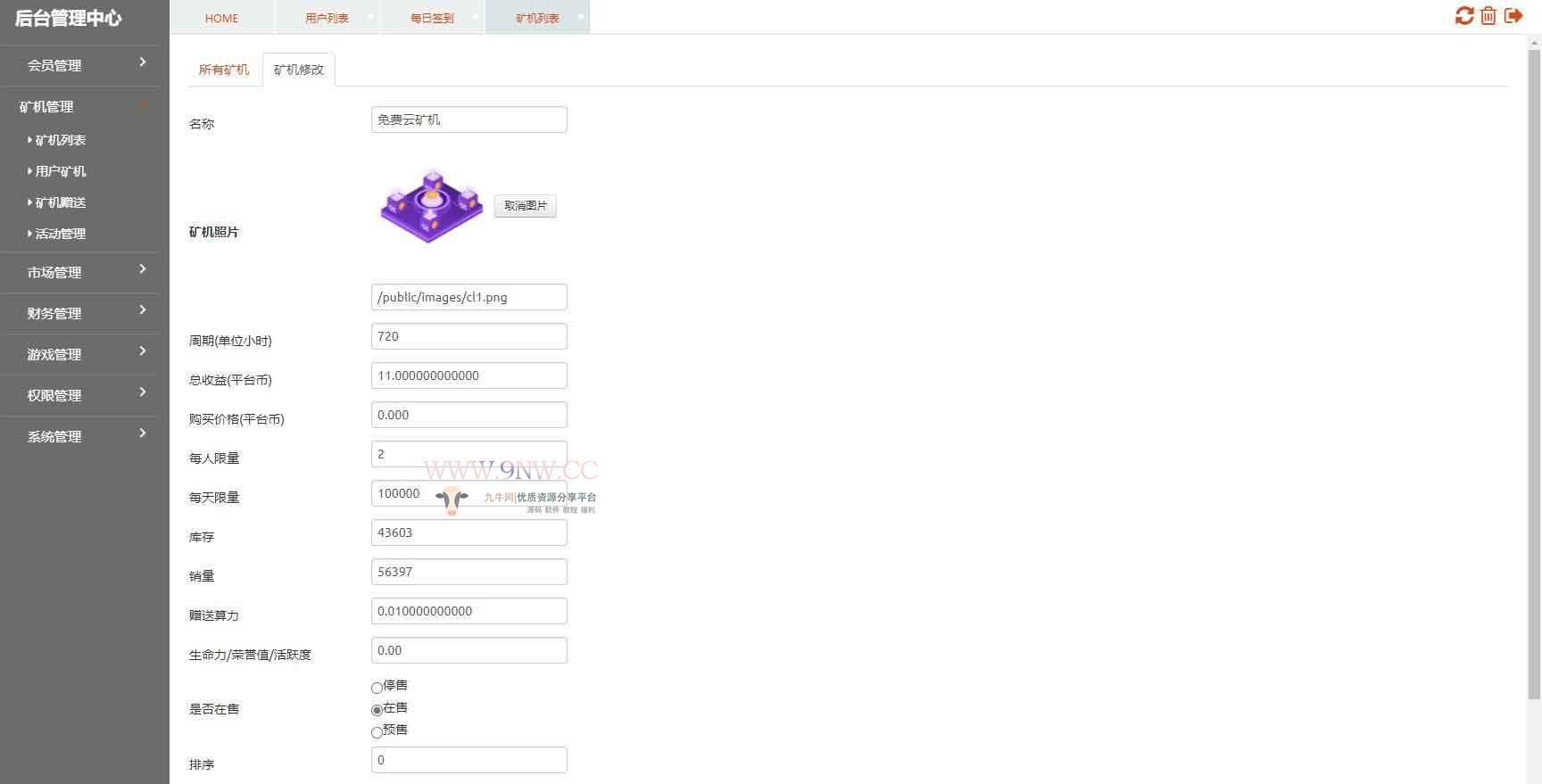The height and width of the screenshot is (784, 1542).
Task: Click the 取消图片 button
Action: 526,206
